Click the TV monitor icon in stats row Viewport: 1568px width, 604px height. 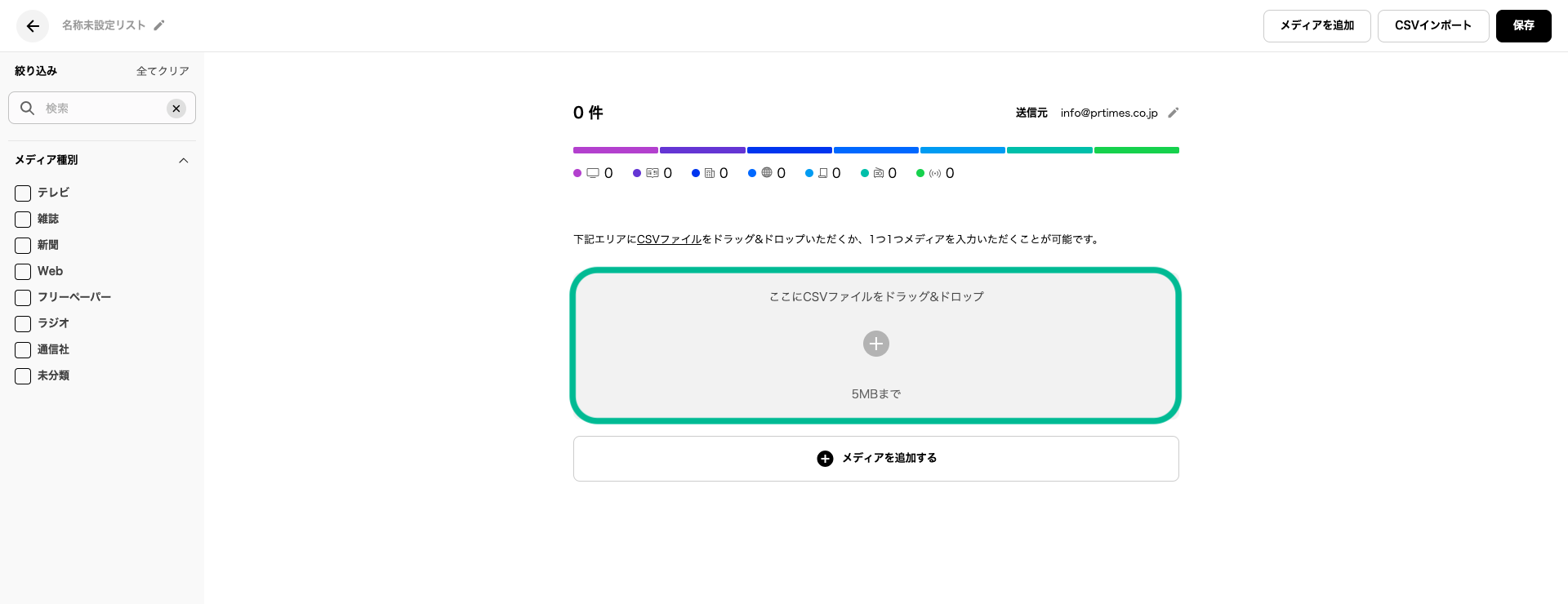pyautogui.click(x=593, y=173)
